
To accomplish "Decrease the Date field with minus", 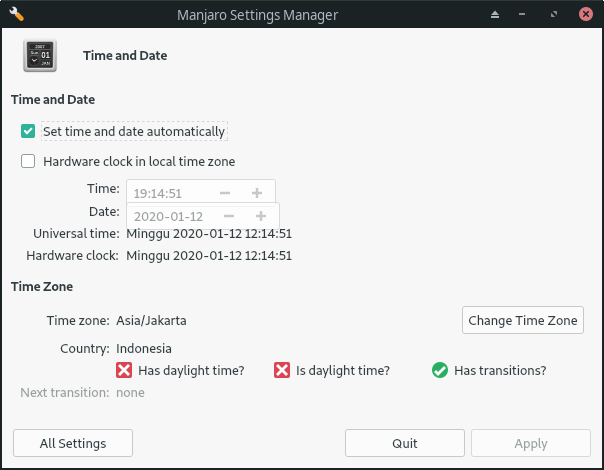I will tap(229, 216).
